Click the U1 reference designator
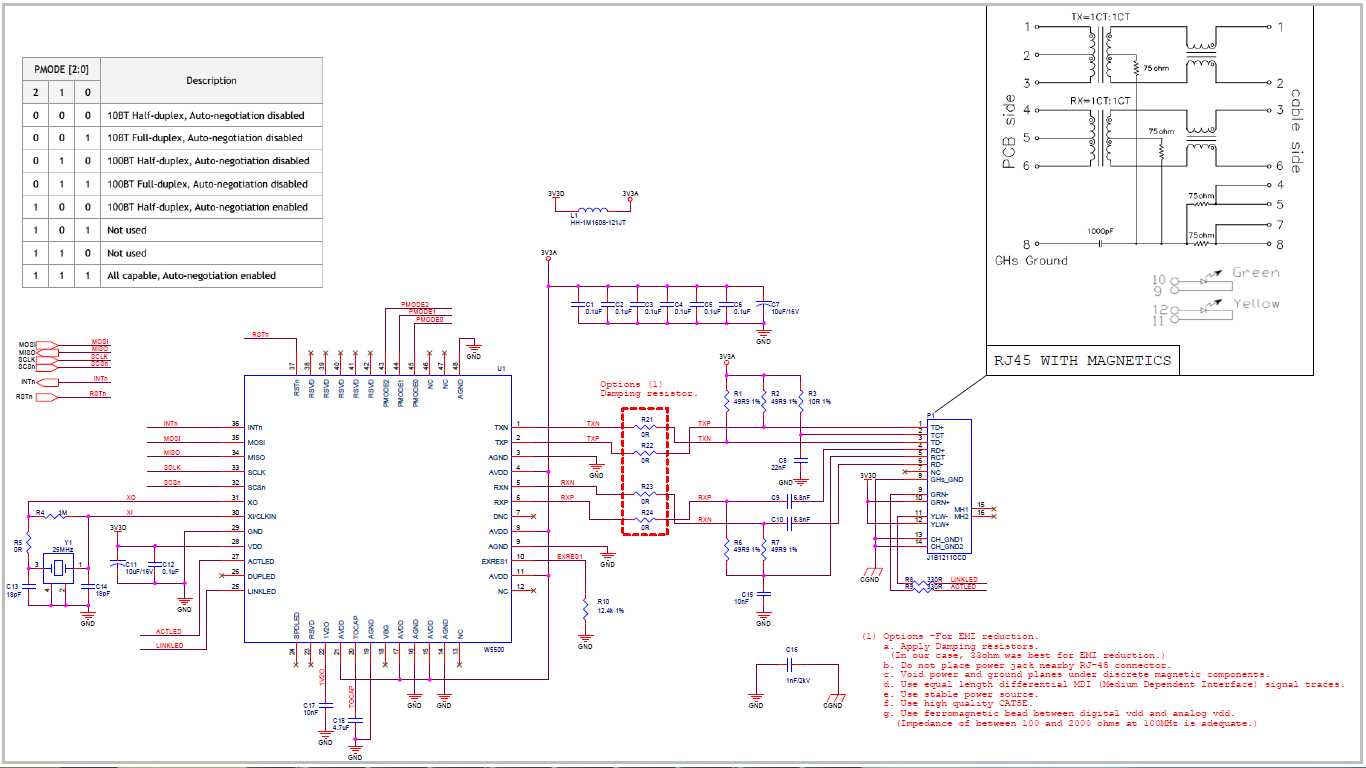Viewport: 1366px width, 768px height. point(502,369)
